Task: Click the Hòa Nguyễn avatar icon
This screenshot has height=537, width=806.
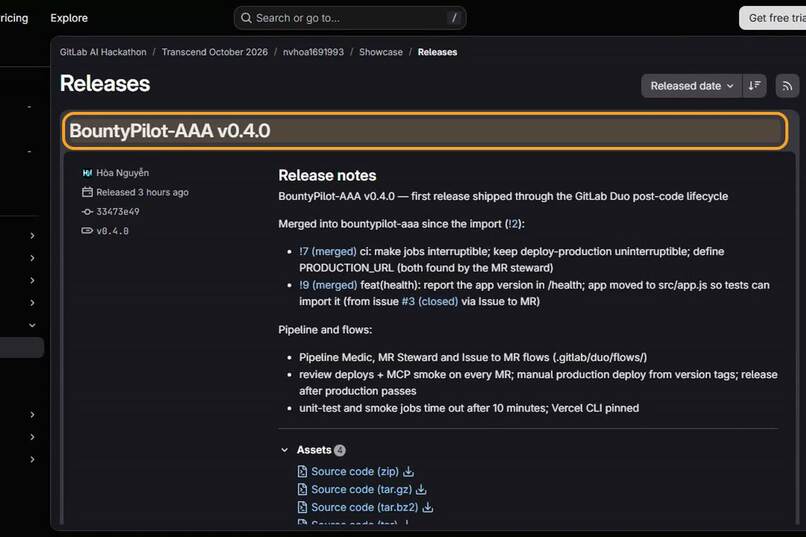Action: pos(87,173)
